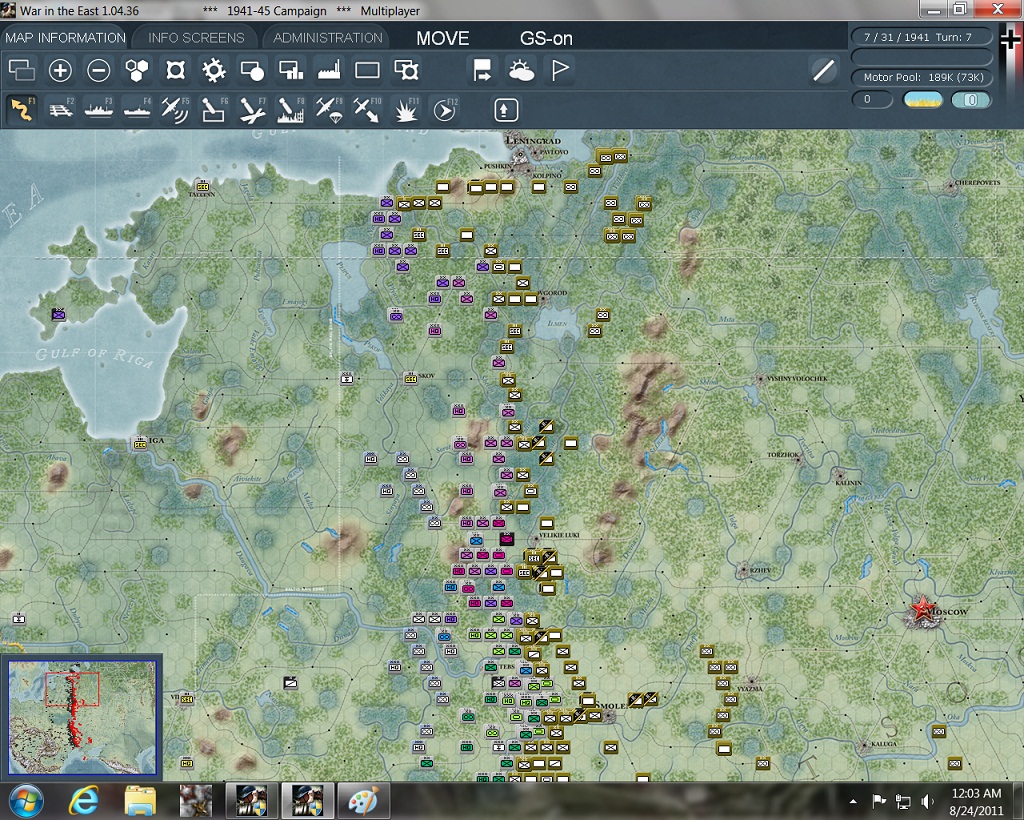Open the Paint palette taskbar icon

click(x=363, y=801)
